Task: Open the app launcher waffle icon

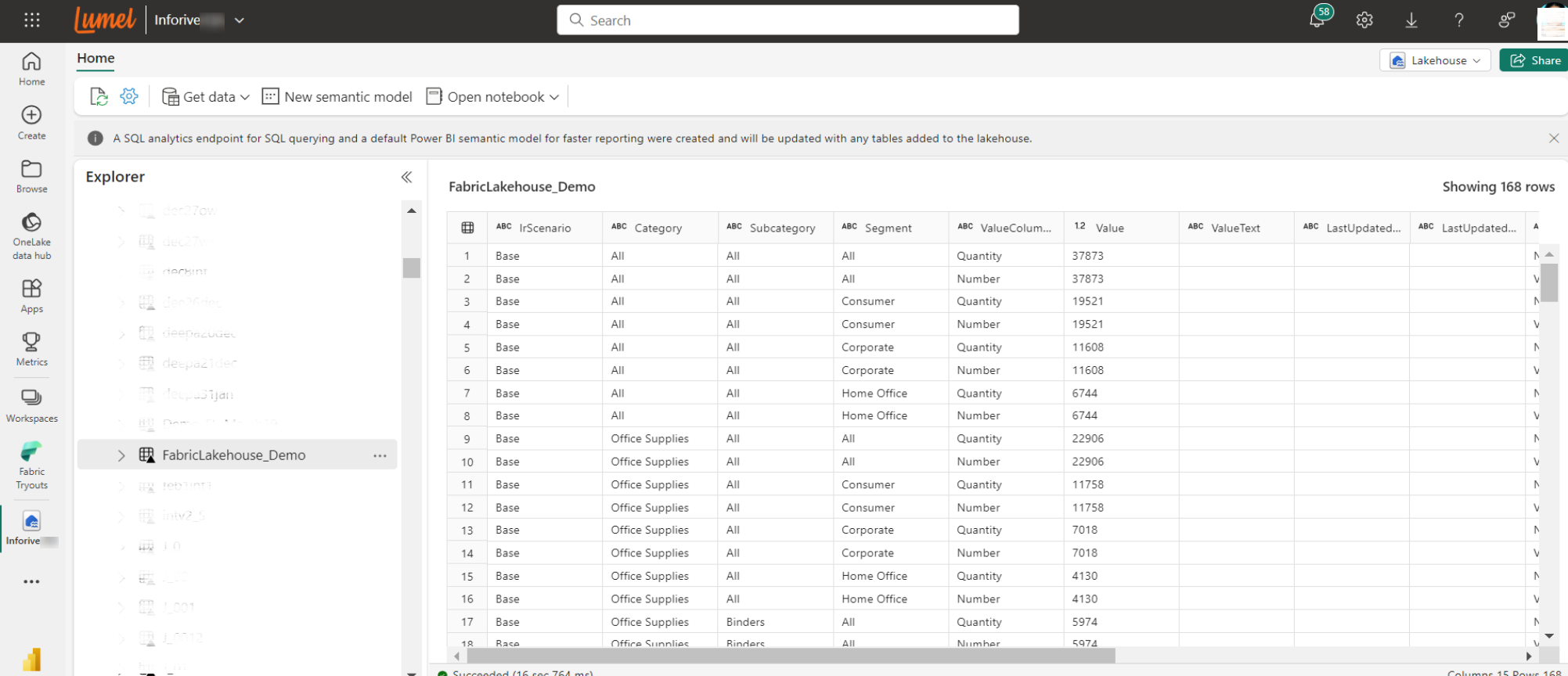Action: [x=31, y=20]
